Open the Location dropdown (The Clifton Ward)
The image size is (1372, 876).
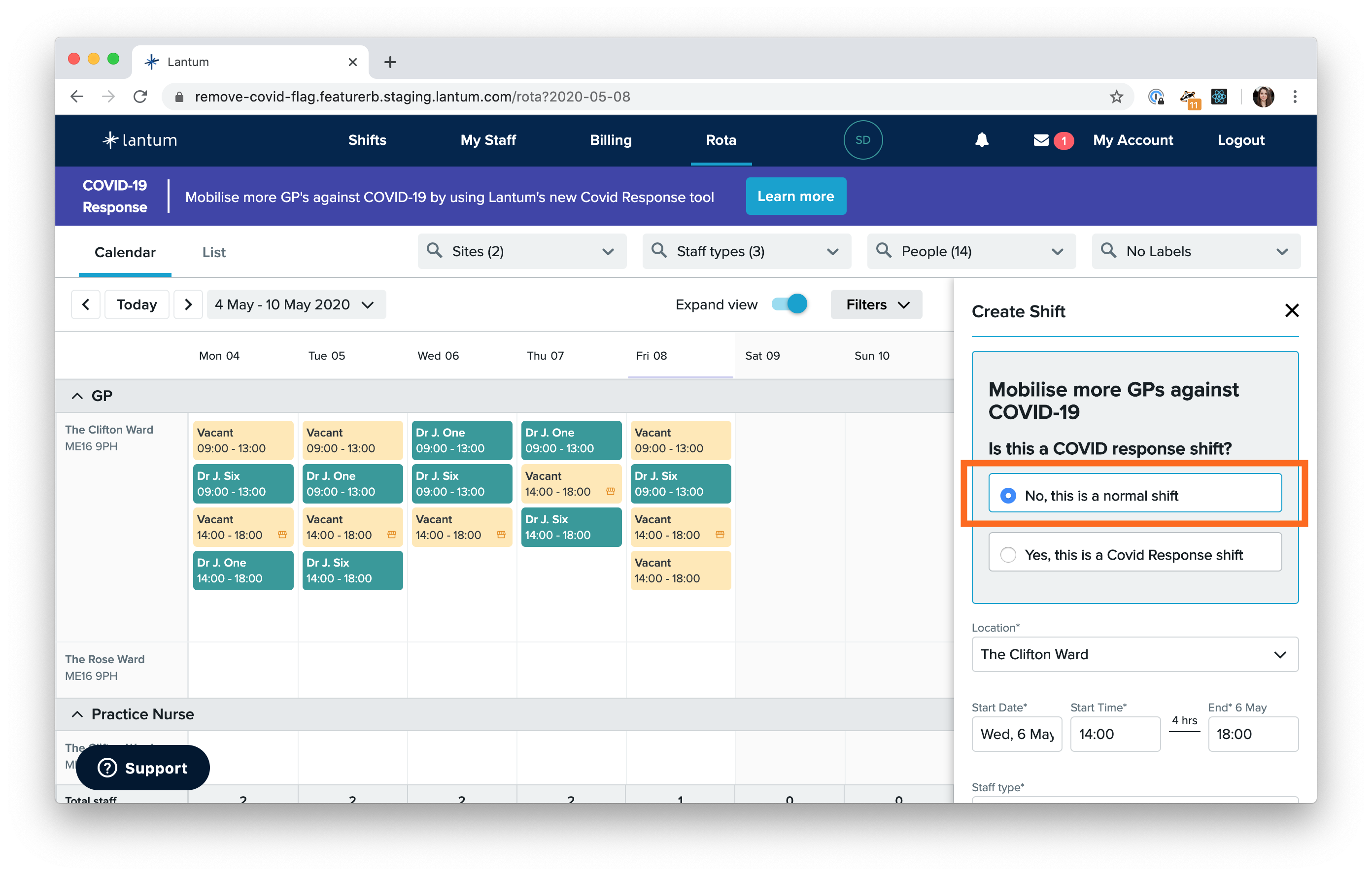1134,654
